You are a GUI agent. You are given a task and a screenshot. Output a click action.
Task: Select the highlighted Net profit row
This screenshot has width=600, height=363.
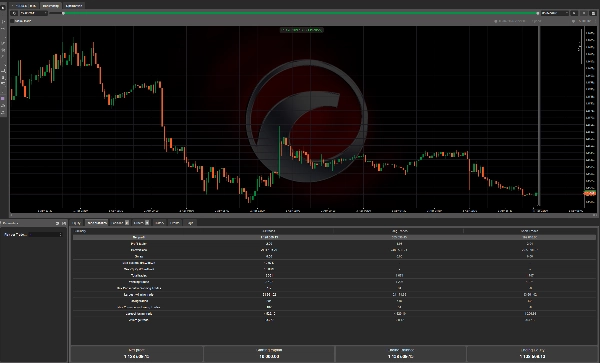[x=334, y=237]
